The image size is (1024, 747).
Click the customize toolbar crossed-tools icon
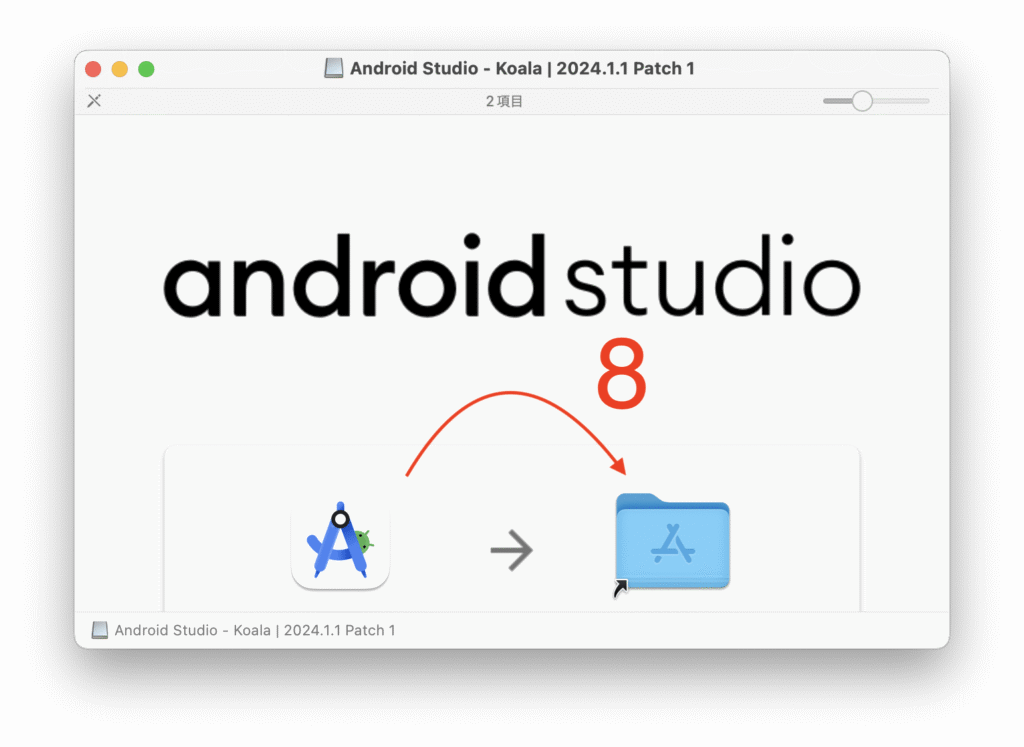95,101
